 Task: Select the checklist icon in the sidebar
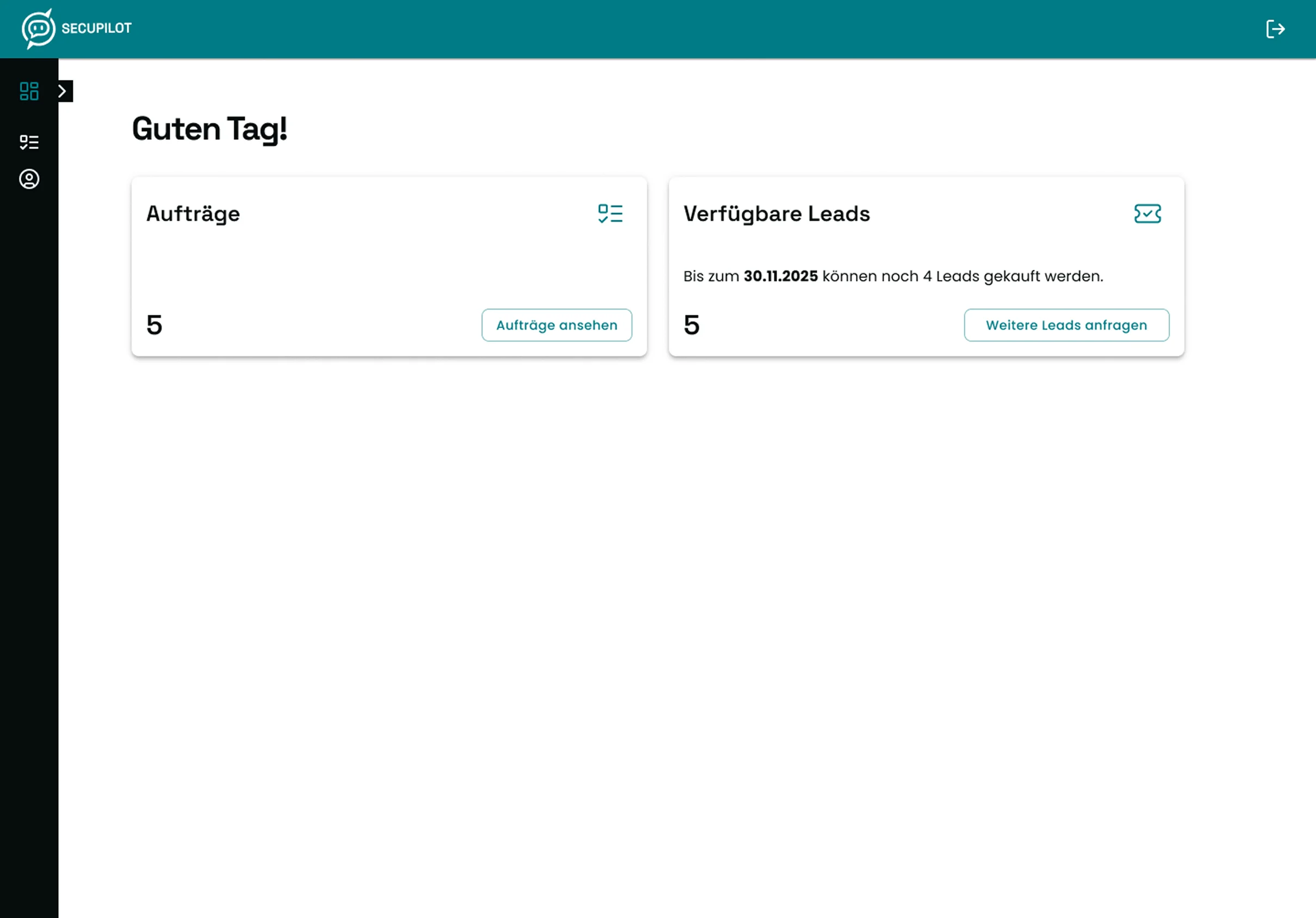pyautogui.click(x=29, y=141)
